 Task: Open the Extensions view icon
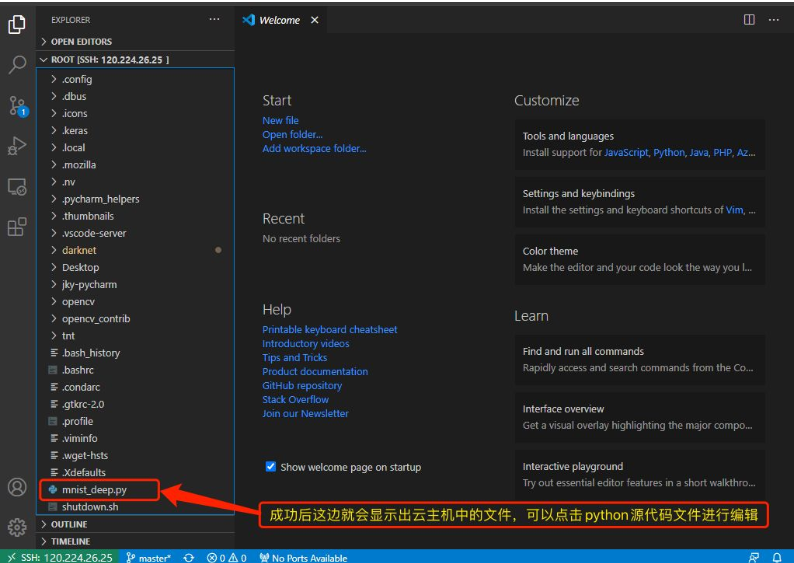tap(17, 227)
